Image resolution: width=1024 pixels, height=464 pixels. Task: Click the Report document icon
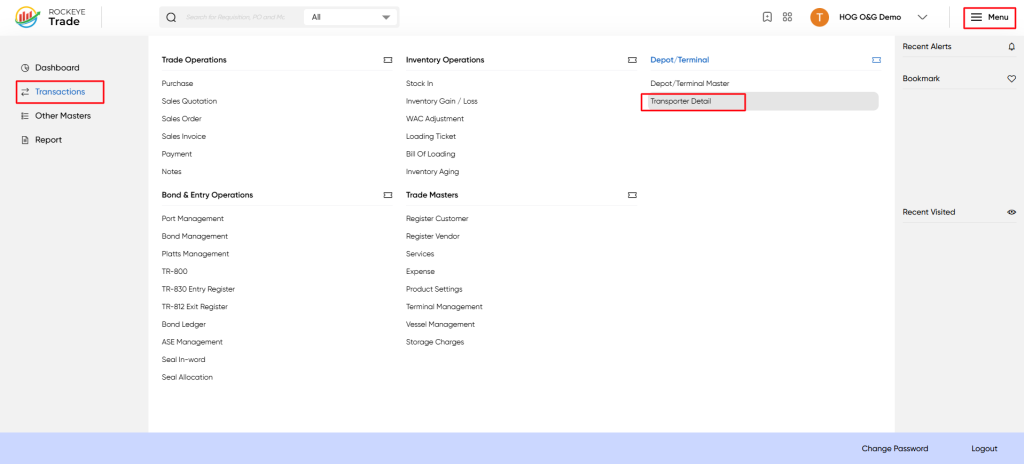(x=25, y=140)
